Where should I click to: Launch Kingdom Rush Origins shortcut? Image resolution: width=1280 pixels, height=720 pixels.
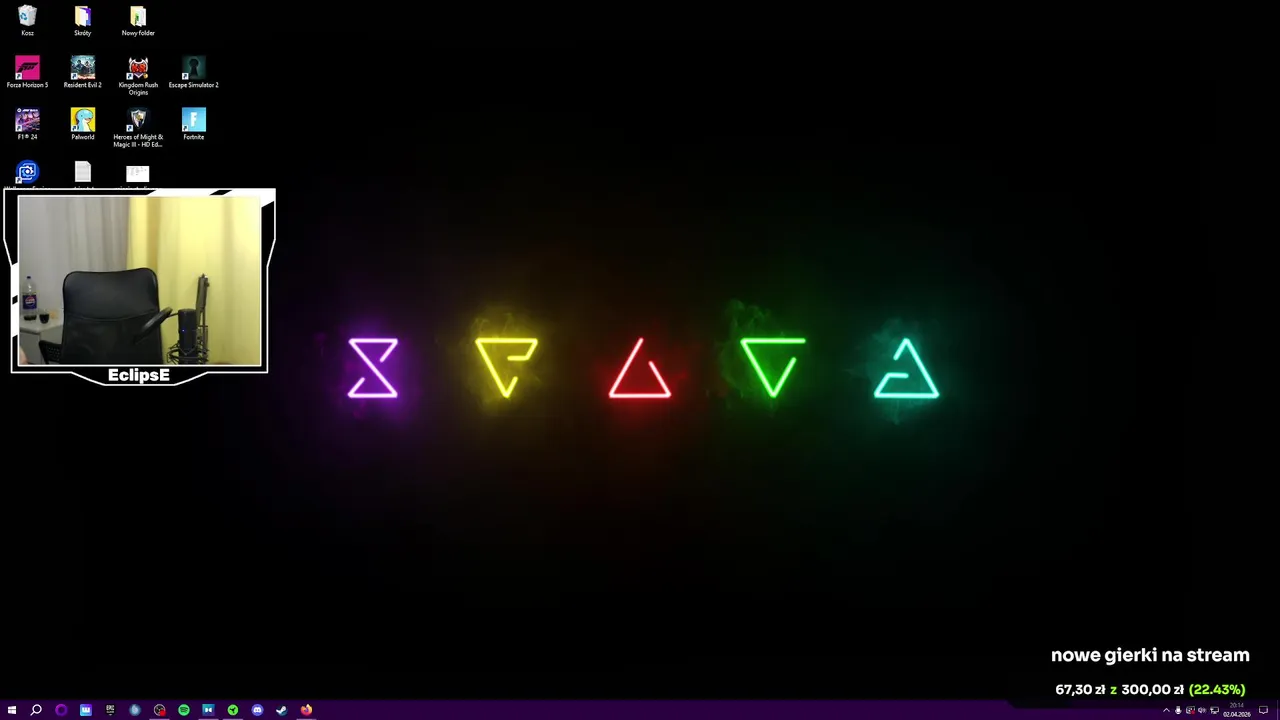[138, 76]
